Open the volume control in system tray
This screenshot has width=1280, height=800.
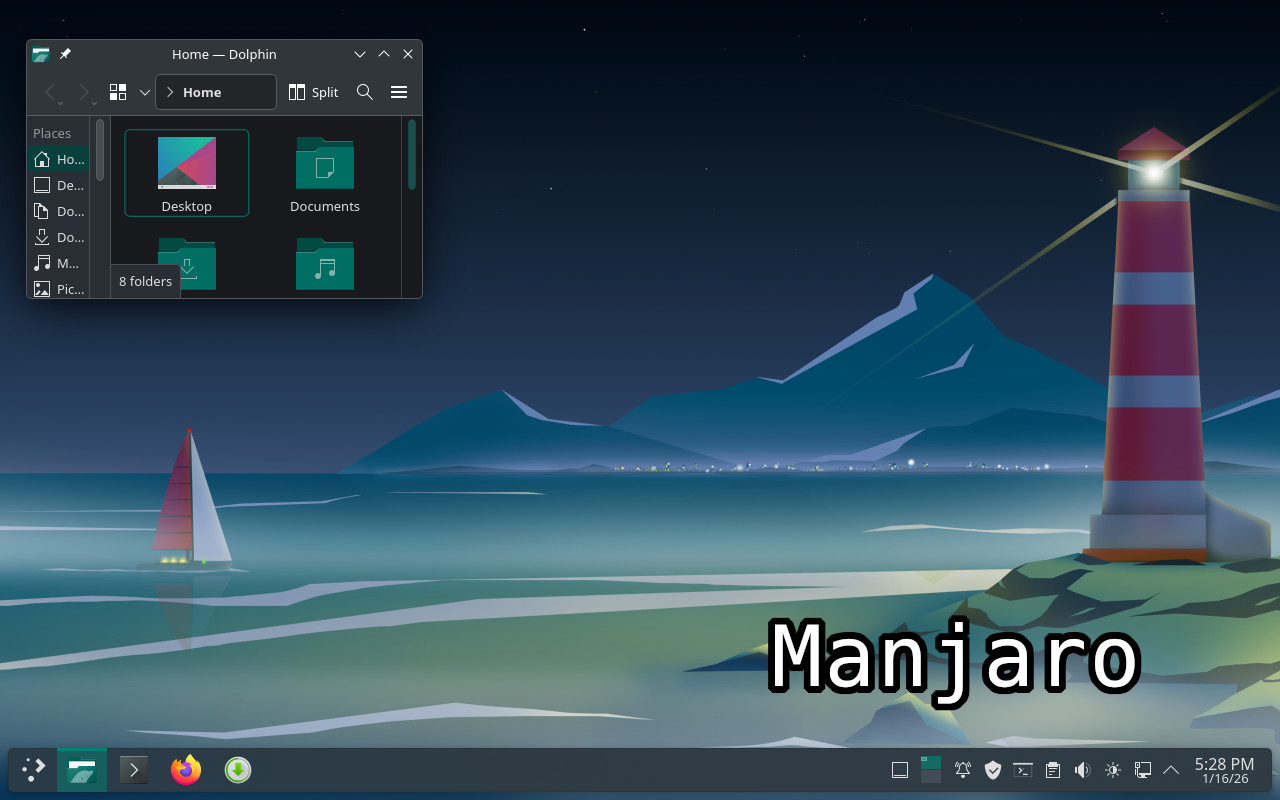tap(1082, 770)
